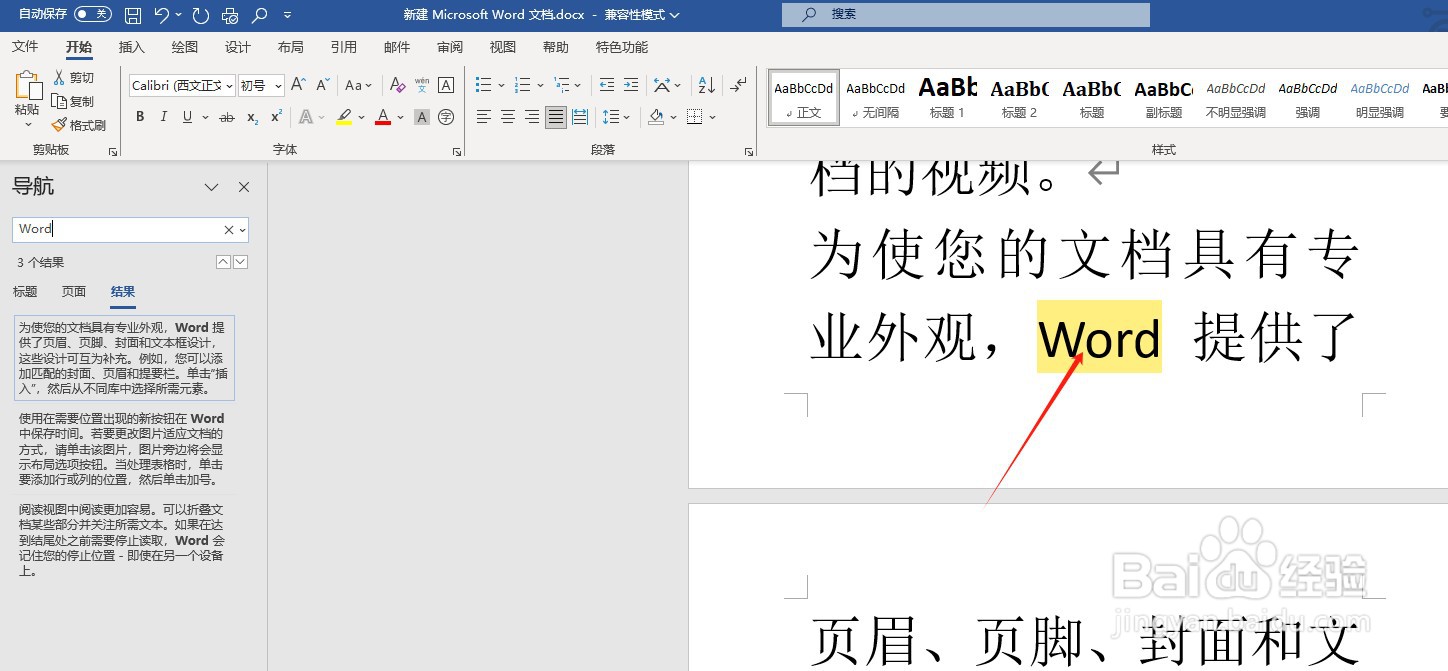The image size is (1448, 671).
Task: Jump to next search result arrow
Action: (x=240, y=262)
